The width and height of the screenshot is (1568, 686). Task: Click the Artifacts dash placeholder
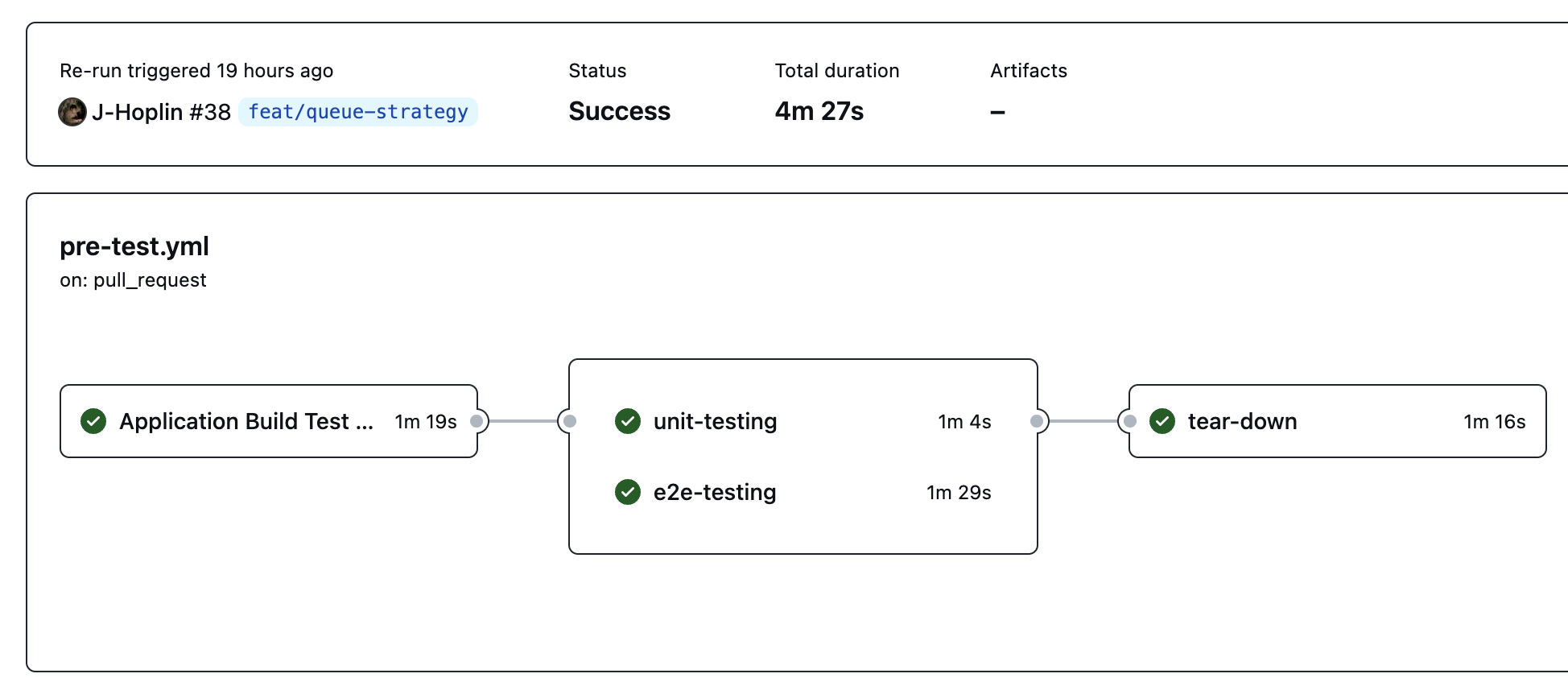coord(998,112)
